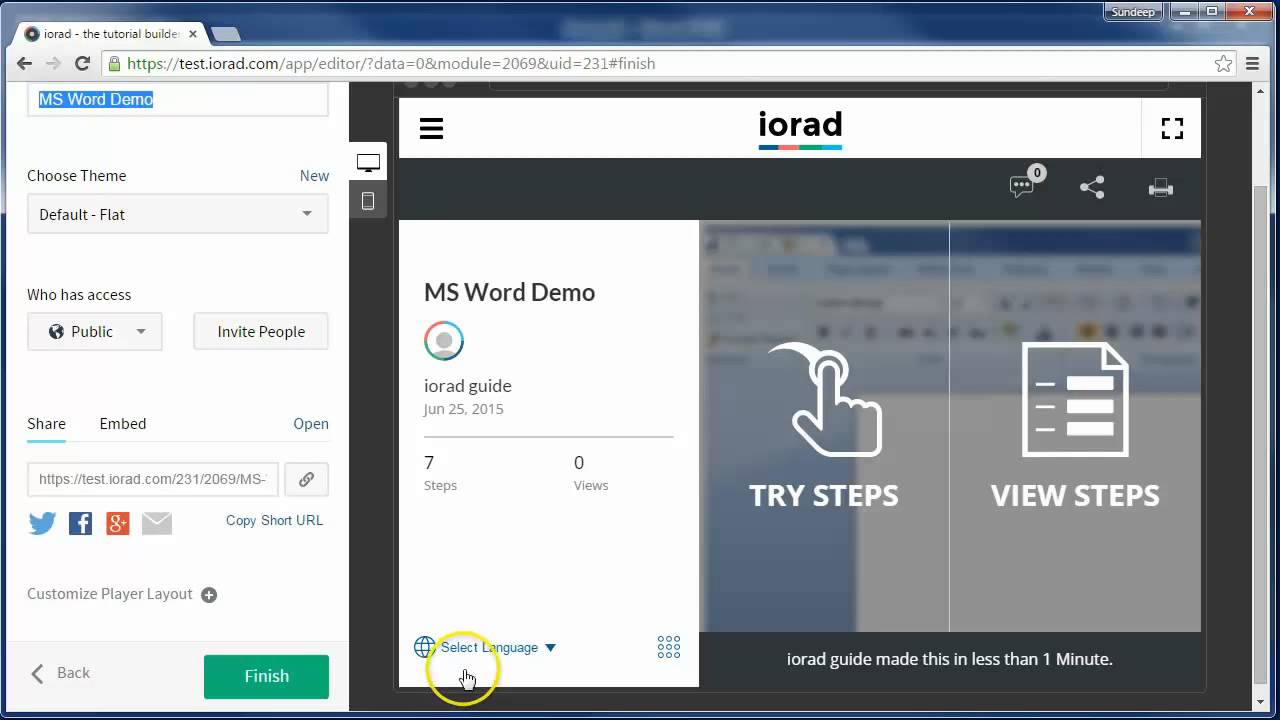Bookmark this page with the star icon

1223,63
